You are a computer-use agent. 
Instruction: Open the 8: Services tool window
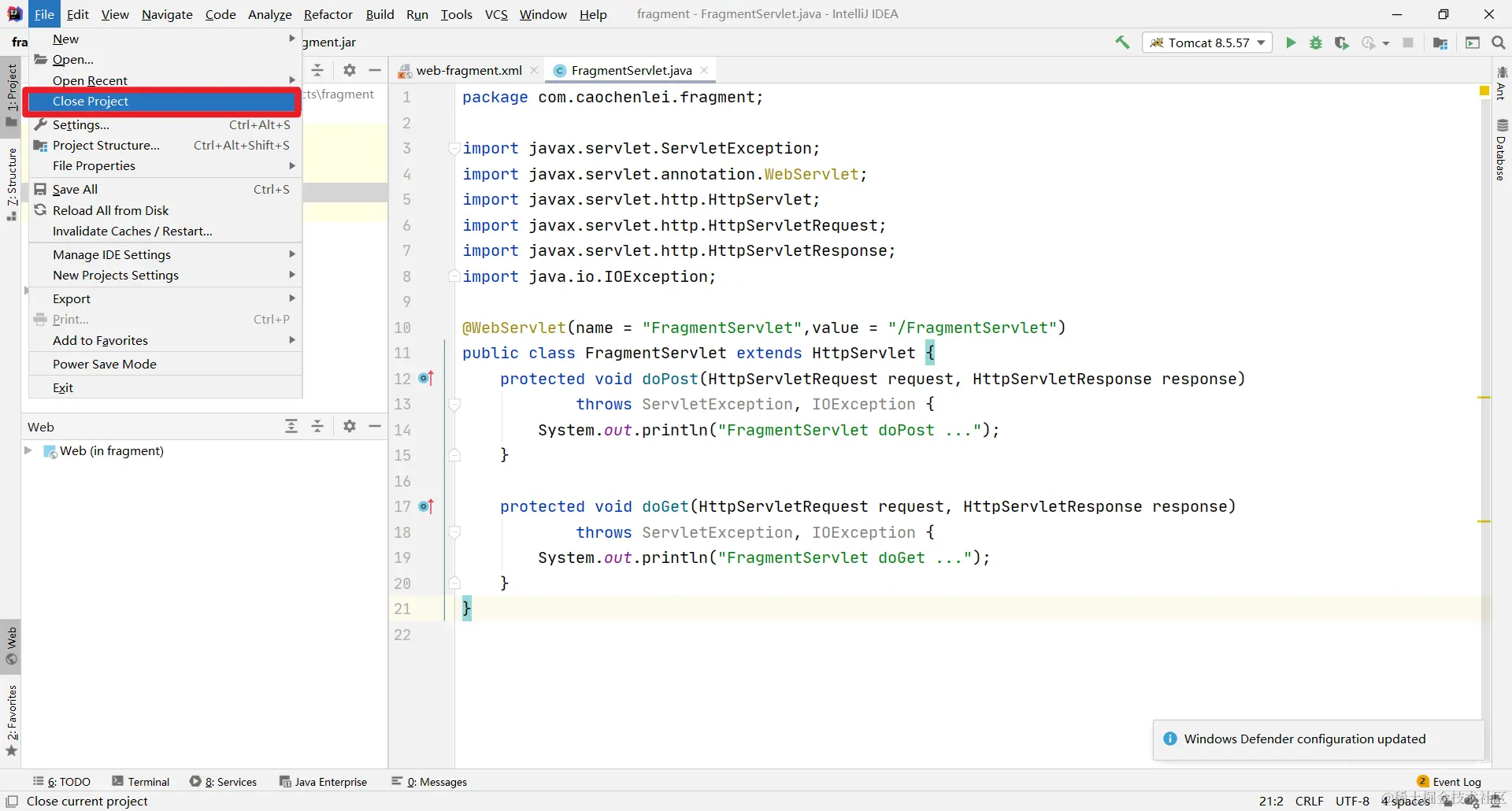(224, 781)
